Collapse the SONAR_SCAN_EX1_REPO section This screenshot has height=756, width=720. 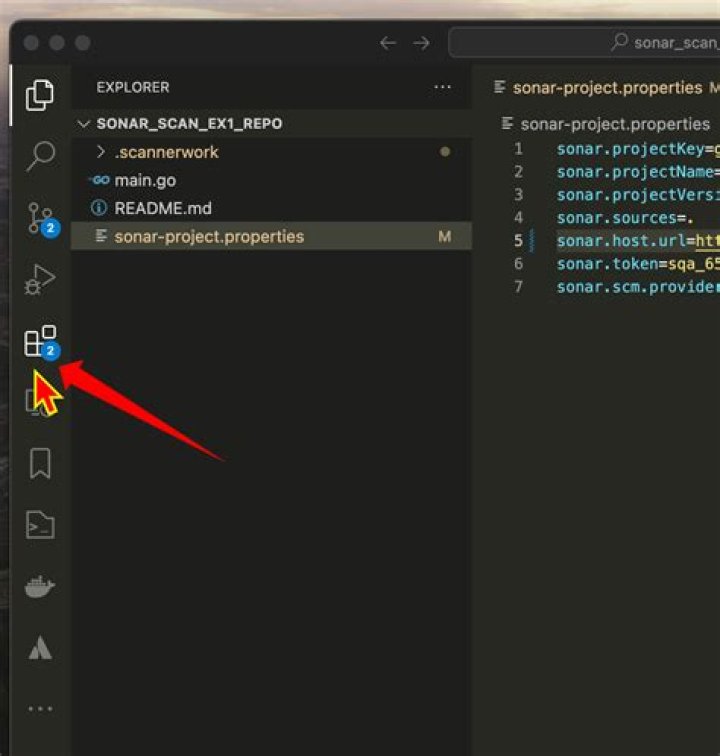click(x=188, y=124)
